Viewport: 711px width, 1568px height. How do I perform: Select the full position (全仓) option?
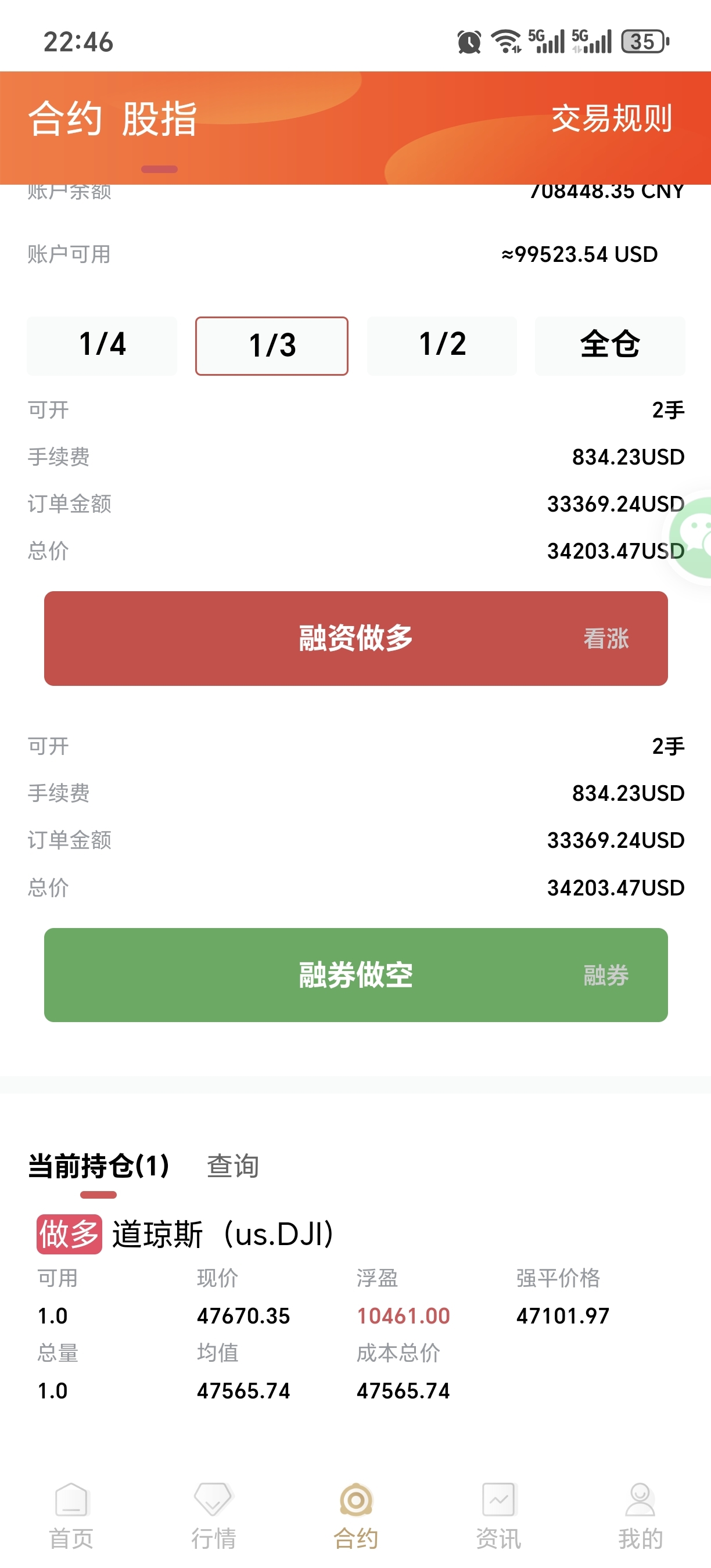coord(610,345)
